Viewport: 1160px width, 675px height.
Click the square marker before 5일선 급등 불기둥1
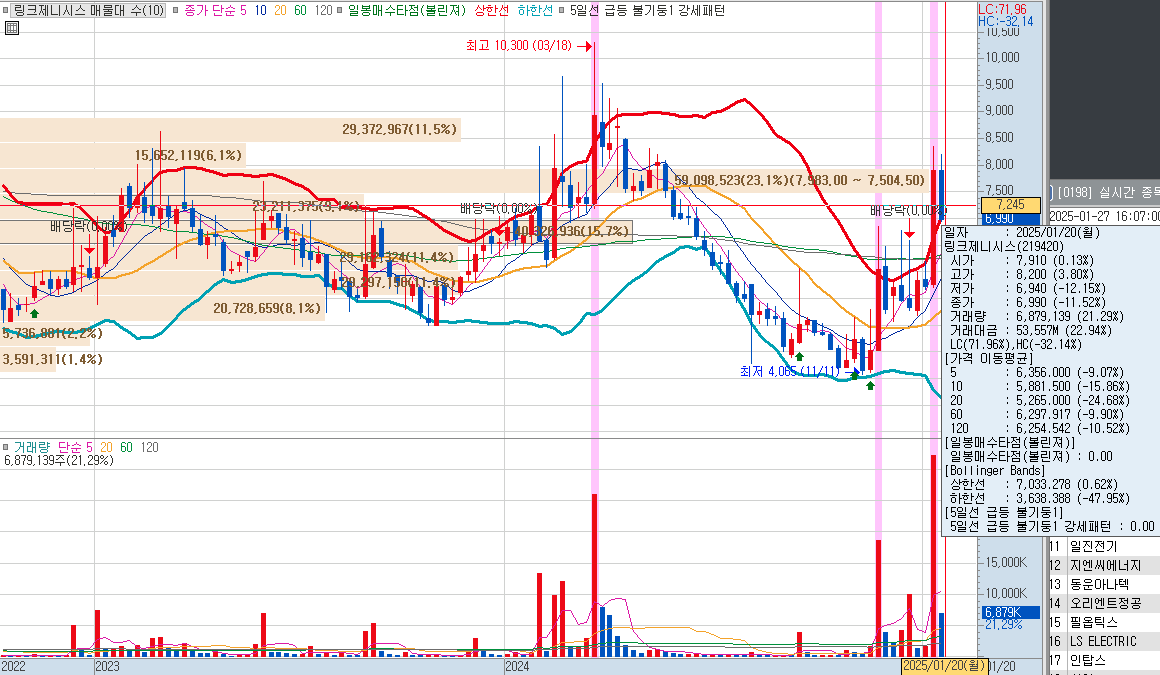point(562,10)
